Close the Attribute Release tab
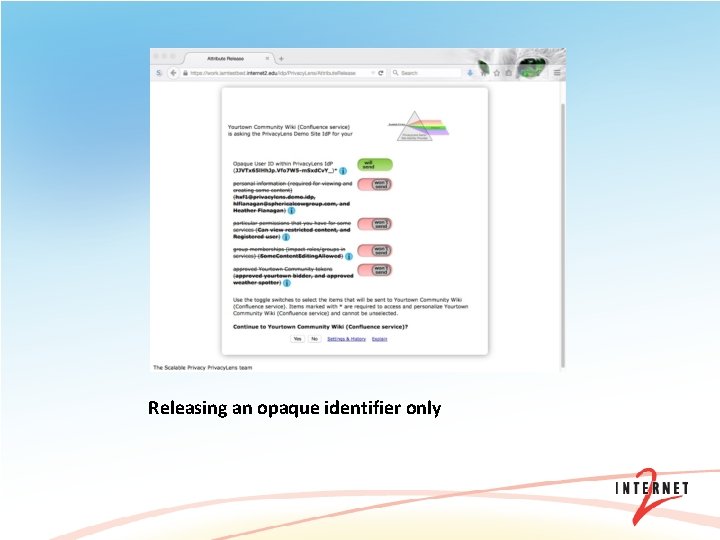720x540 pixels. click(267, 59)
